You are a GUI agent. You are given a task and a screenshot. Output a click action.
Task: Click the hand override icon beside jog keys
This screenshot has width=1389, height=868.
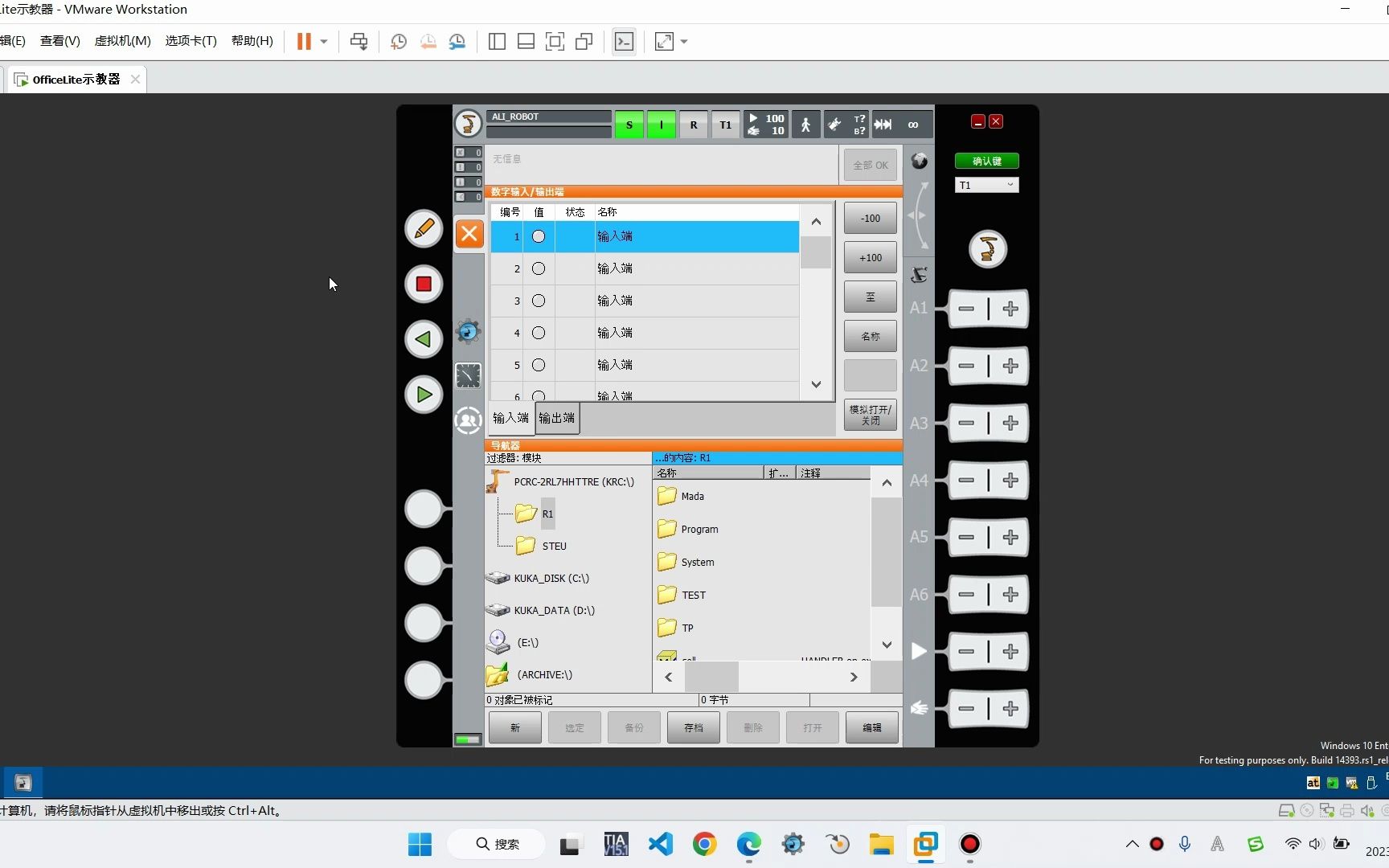(919, 708)
